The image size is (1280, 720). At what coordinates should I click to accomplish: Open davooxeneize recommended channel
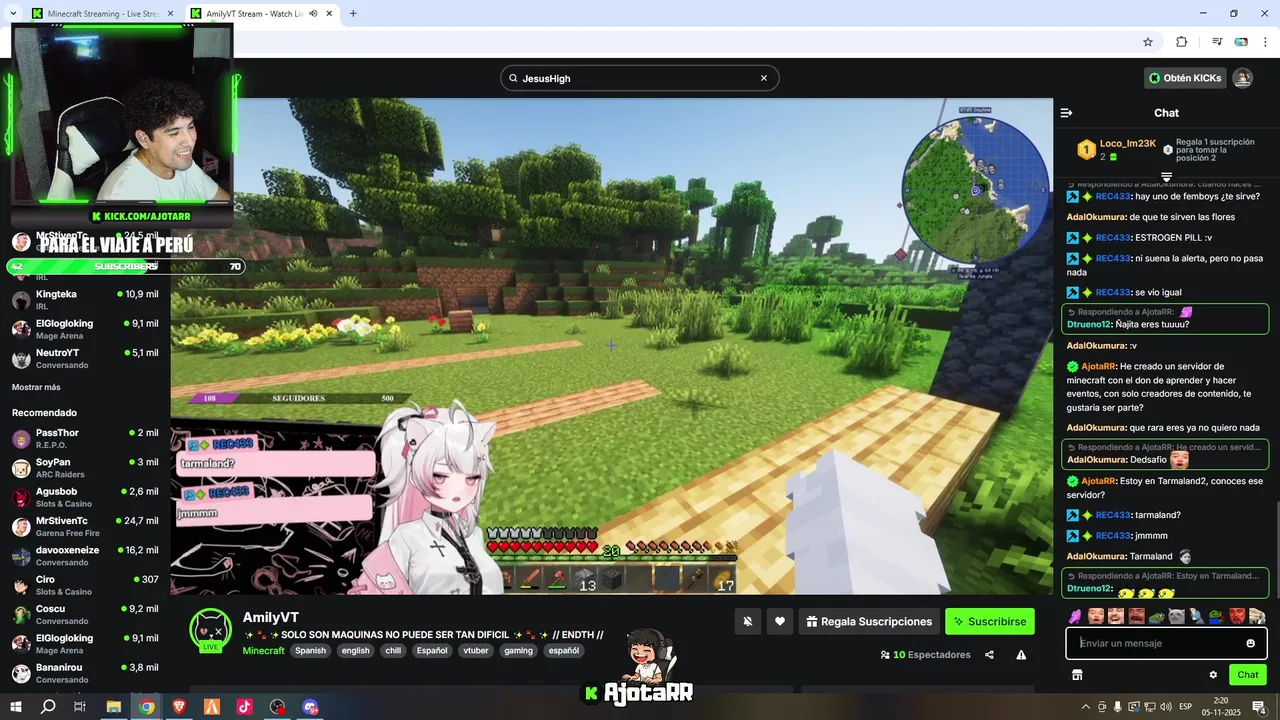pos(84,556)
